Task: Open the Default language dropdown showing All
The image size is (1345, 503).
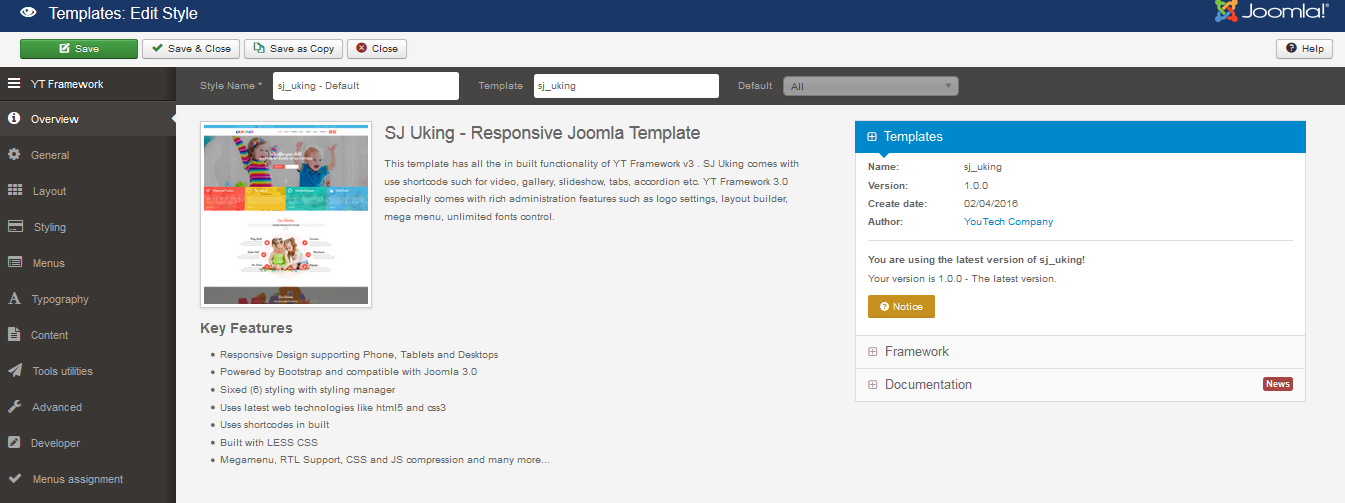Action: (x=871, y=86)
